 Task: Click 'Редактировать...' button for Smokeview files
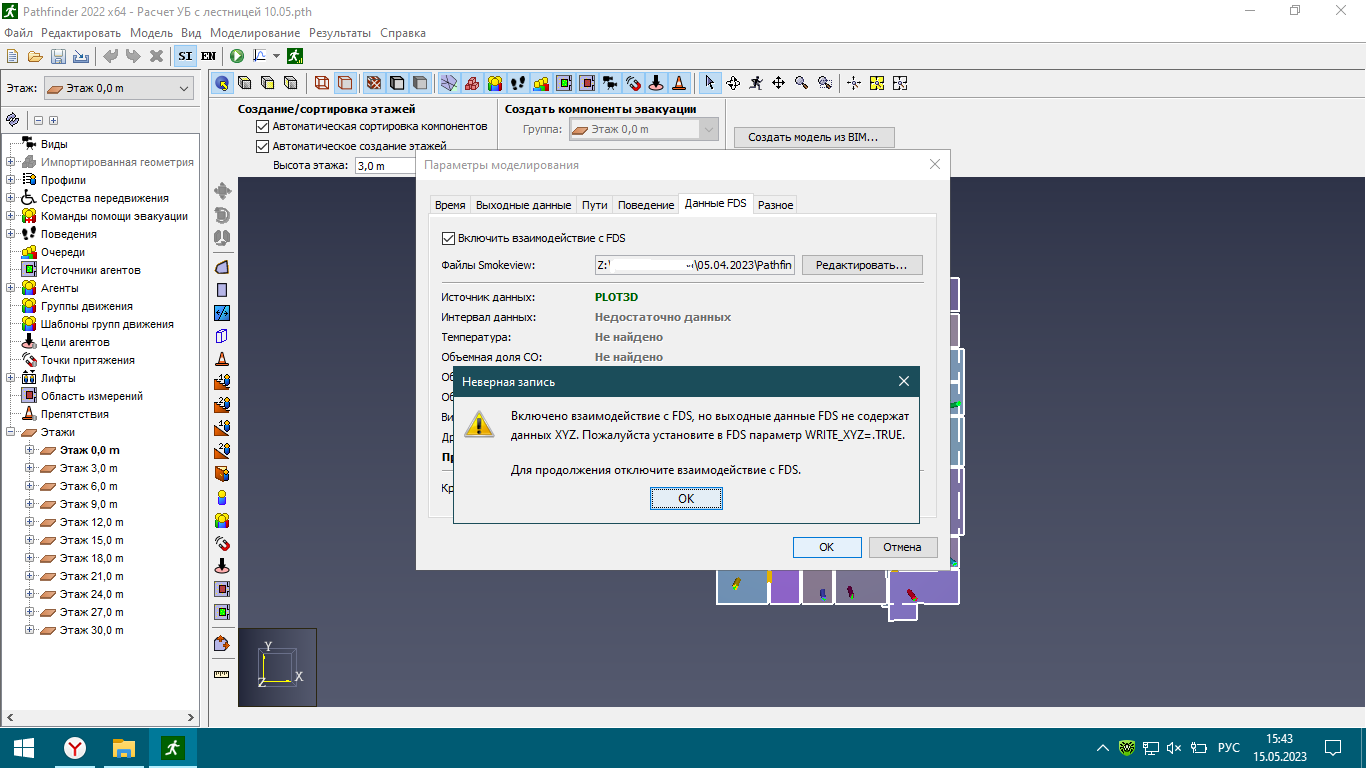[x=862, y=265]
